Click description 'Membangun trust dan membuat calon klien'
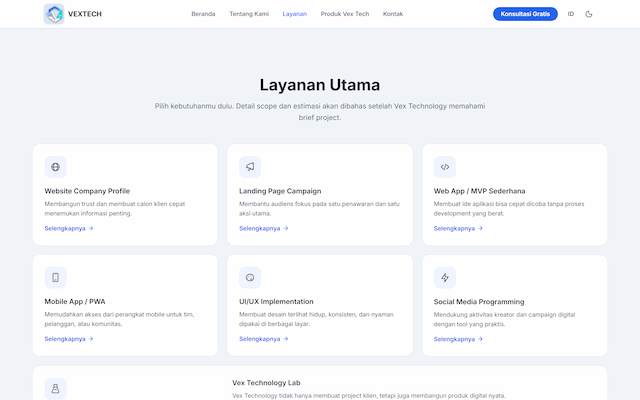The height and width of the screenshot is (400, 640). (x=115, y=209)
